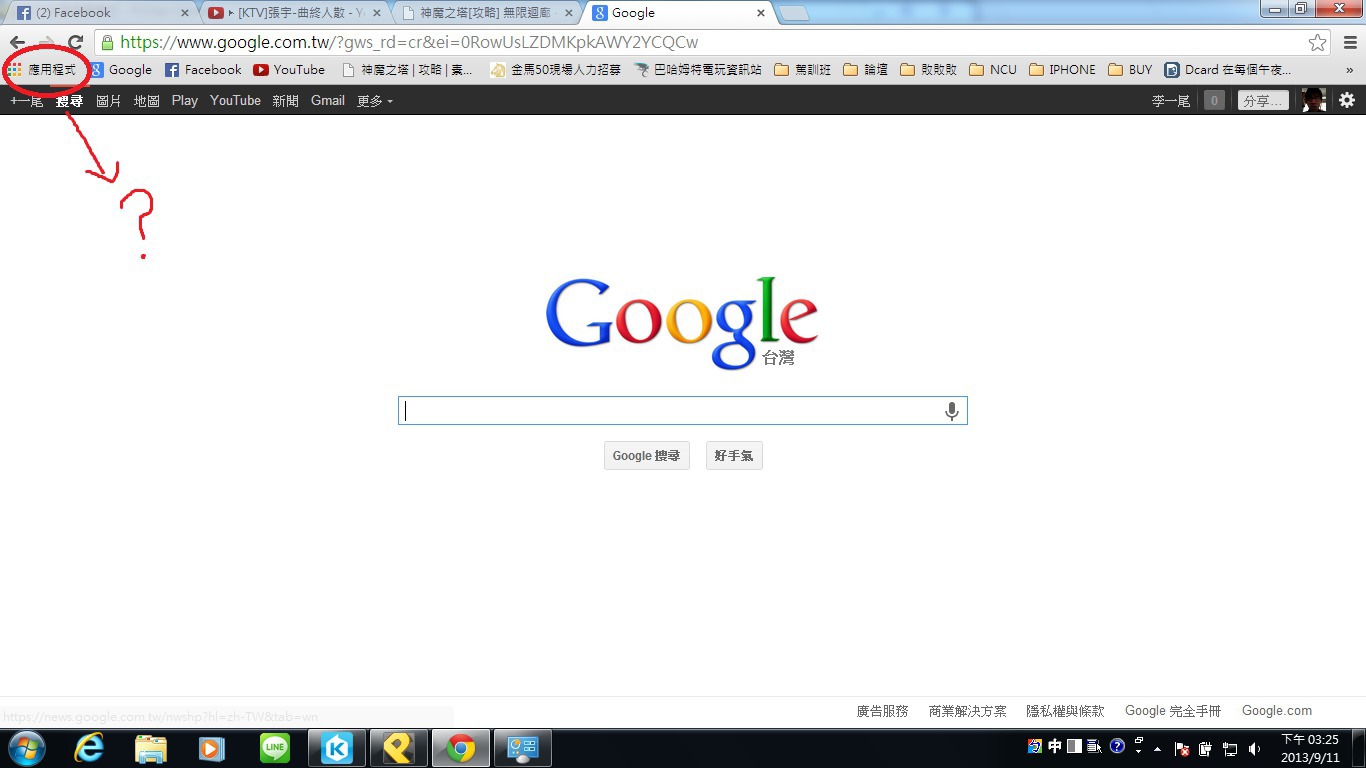Open 新聞 in Google top bar
This screenshot has width=1366, height=768.
[286, 100]
